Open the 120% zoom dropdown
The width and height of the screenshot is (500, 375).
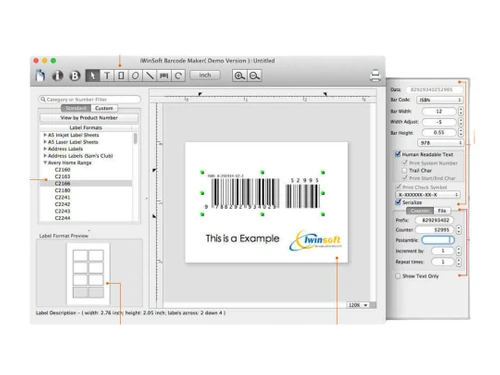click(x=358, y=305)
